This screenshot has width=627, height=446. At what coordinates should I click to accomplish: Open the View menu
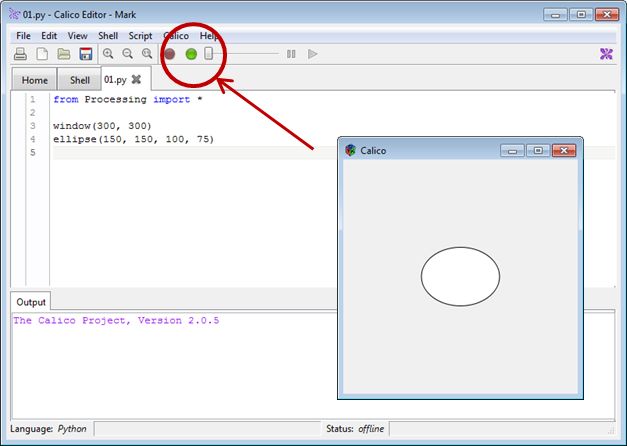tap(78, 36)
